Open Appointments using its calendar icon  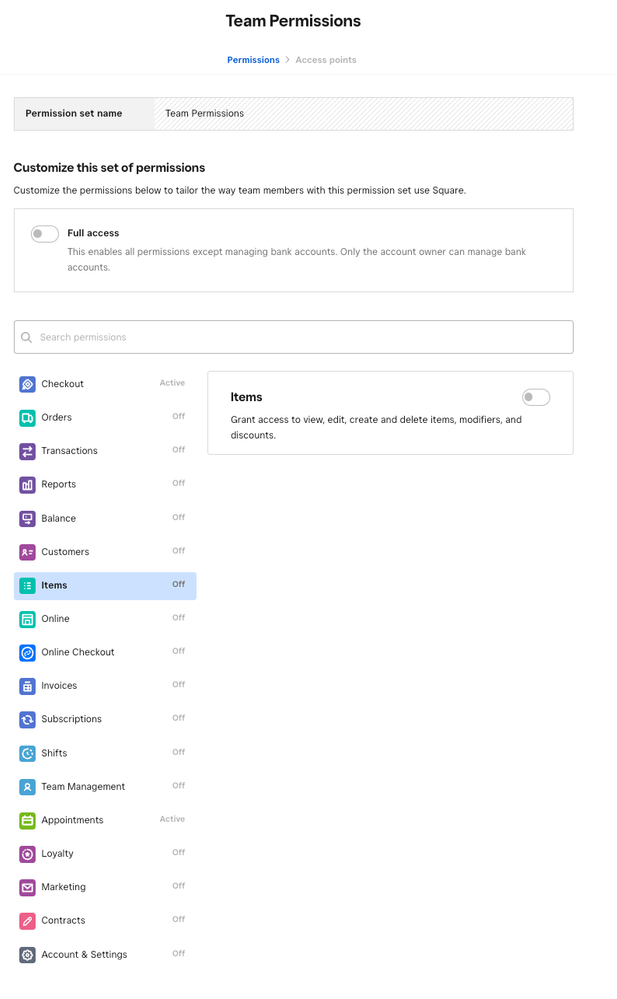[26, 820]
